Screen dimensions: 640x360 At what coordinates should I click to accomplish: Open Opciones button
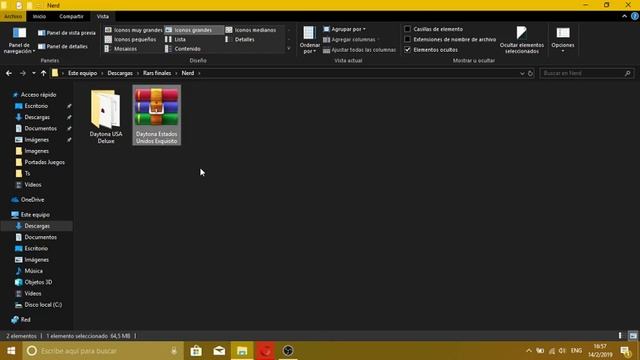[563, 40]
